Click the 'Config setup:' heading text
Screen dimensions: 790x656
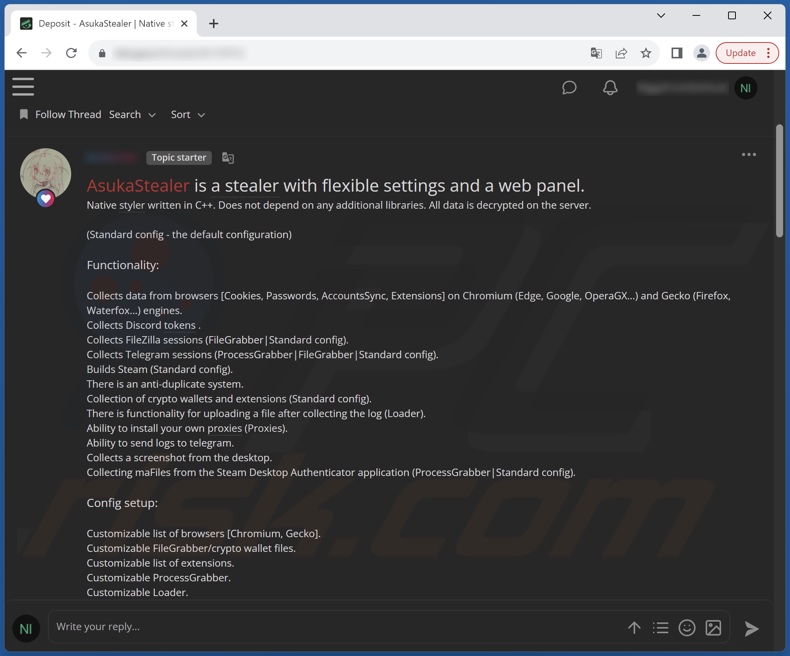[x=122, y=503]
